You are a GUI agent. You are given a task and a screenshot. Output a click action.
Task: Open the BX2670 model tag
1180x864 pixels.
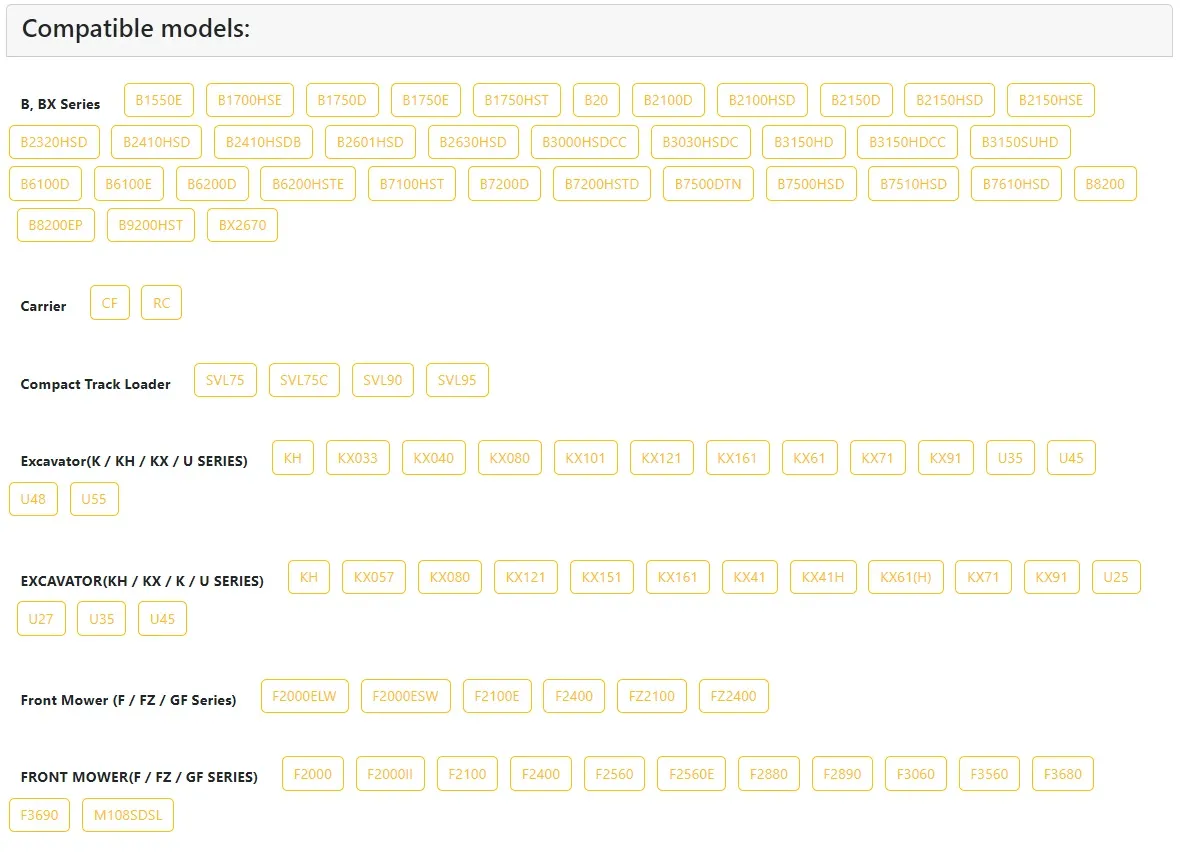242,225
